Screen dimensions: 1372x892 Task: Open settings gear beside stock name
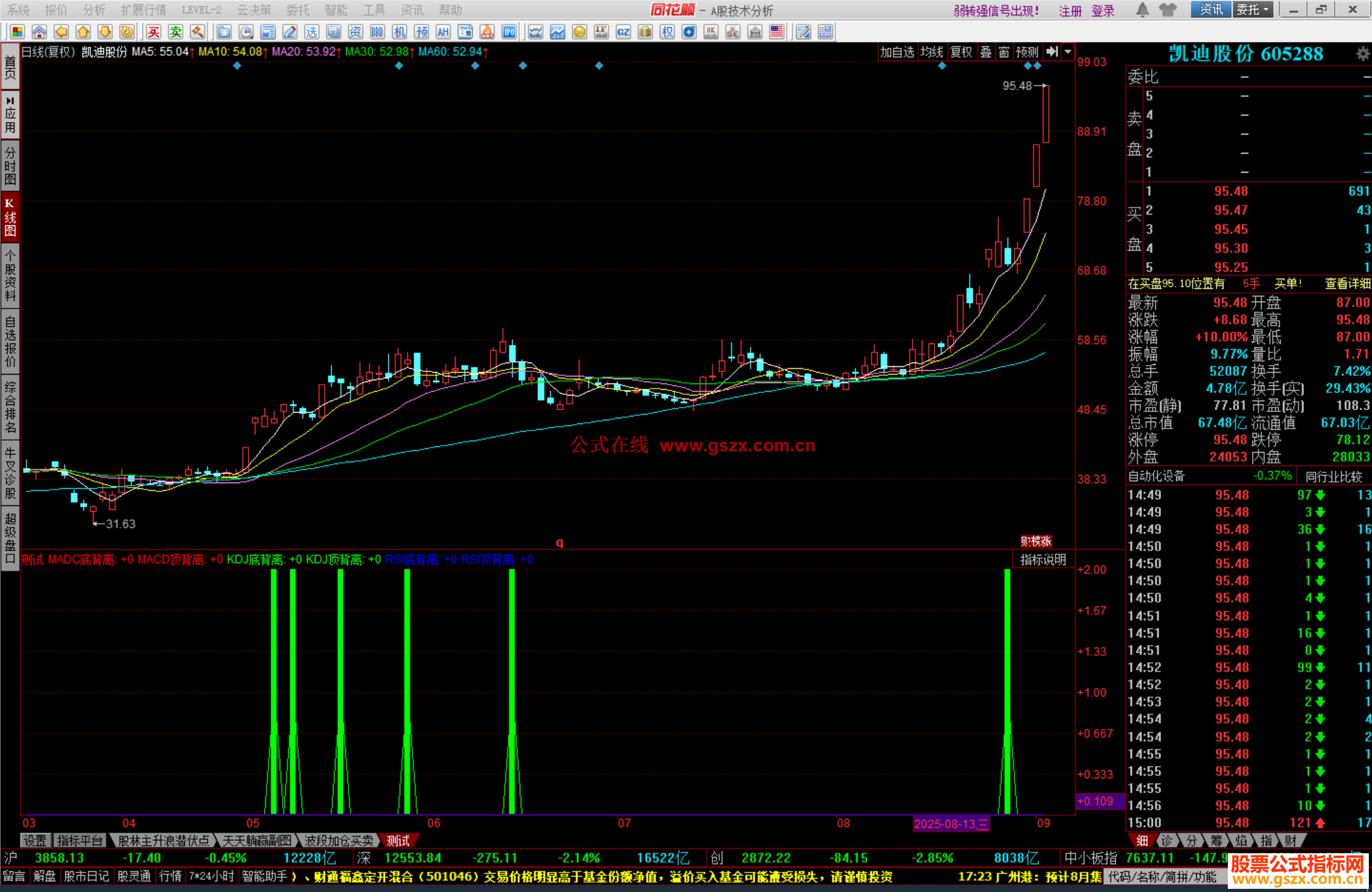(x=1362, y=54)
